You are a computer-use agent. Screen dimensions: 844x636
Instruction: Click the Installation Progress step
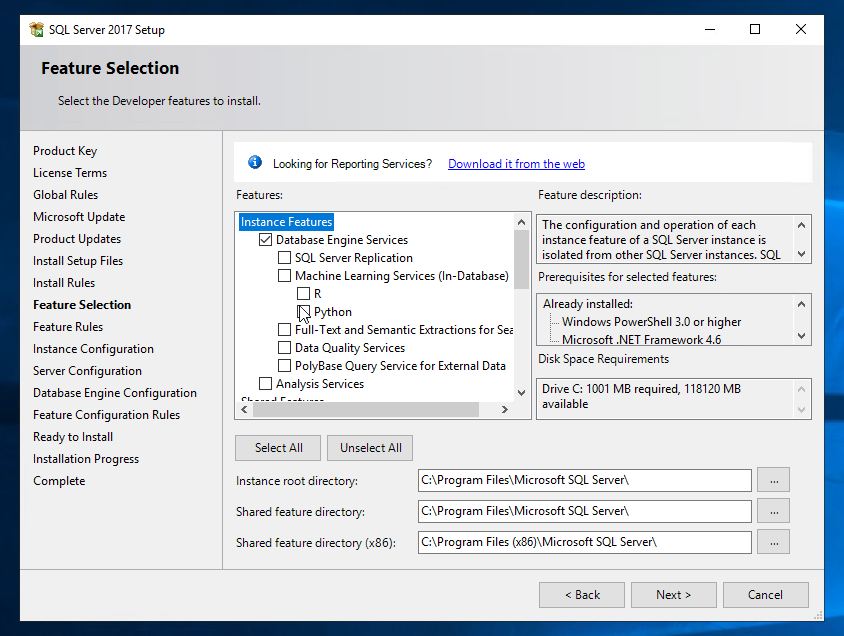tap(86, 459)
